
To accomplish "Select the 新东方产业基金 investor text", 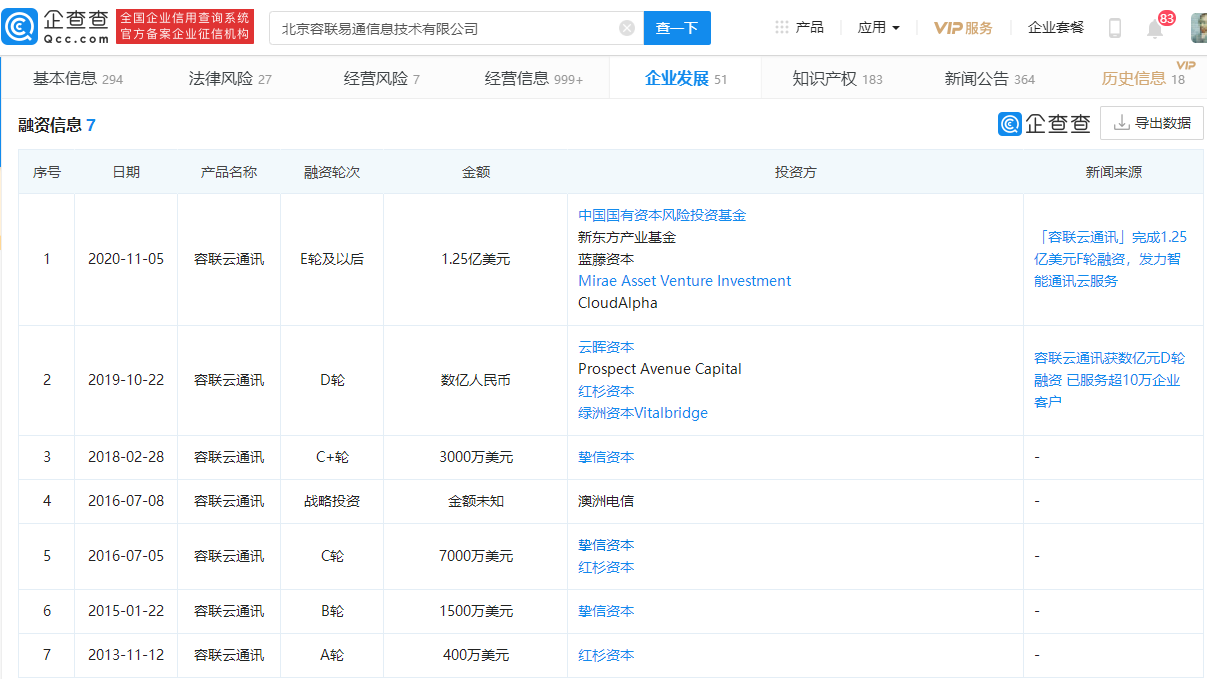I will pos(627,237).
